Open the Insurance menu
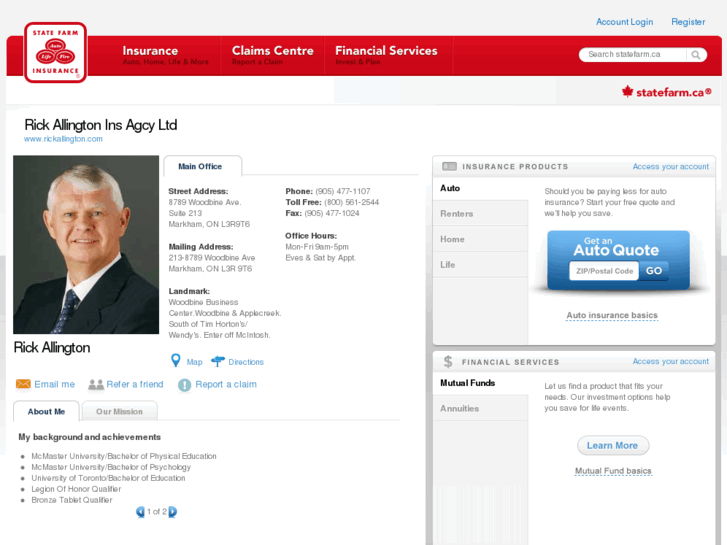The height and width of the screenshot is (545, 727). [x=165, y=55]
